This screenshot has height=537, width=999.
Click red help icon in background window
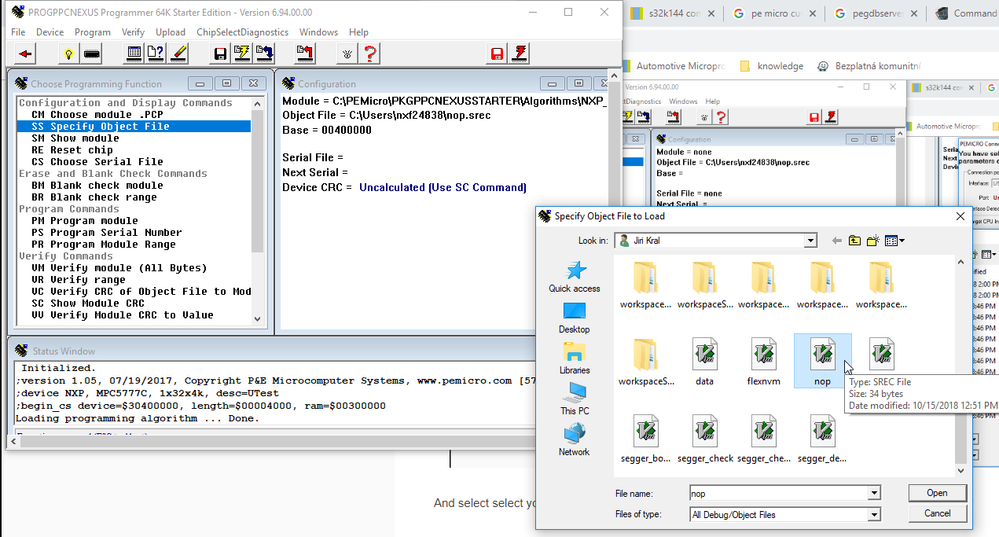[721, 117]
